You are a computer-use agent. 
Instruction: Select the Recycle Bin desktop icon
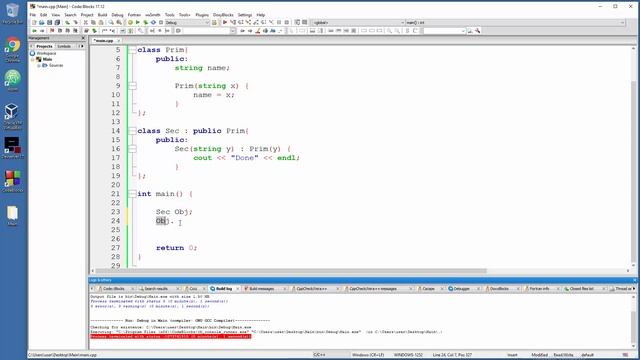[x=13, y=14]
